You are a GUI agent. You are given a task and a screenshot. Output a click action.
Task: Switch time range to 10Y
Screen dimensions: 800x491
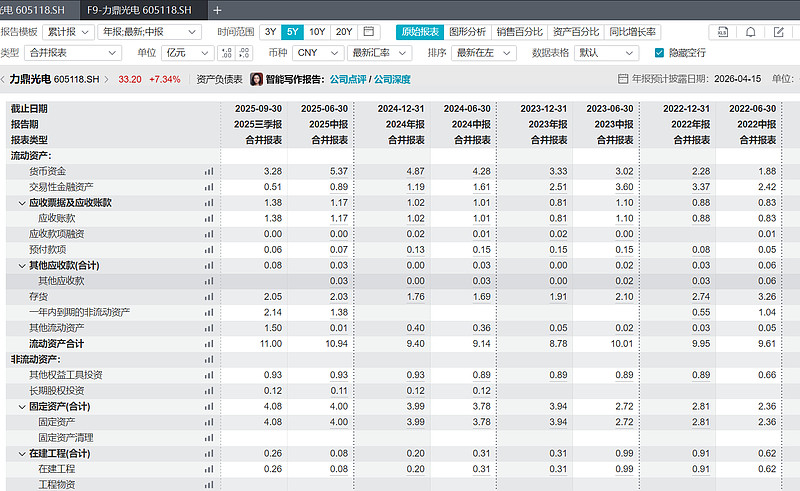(317, 32)
